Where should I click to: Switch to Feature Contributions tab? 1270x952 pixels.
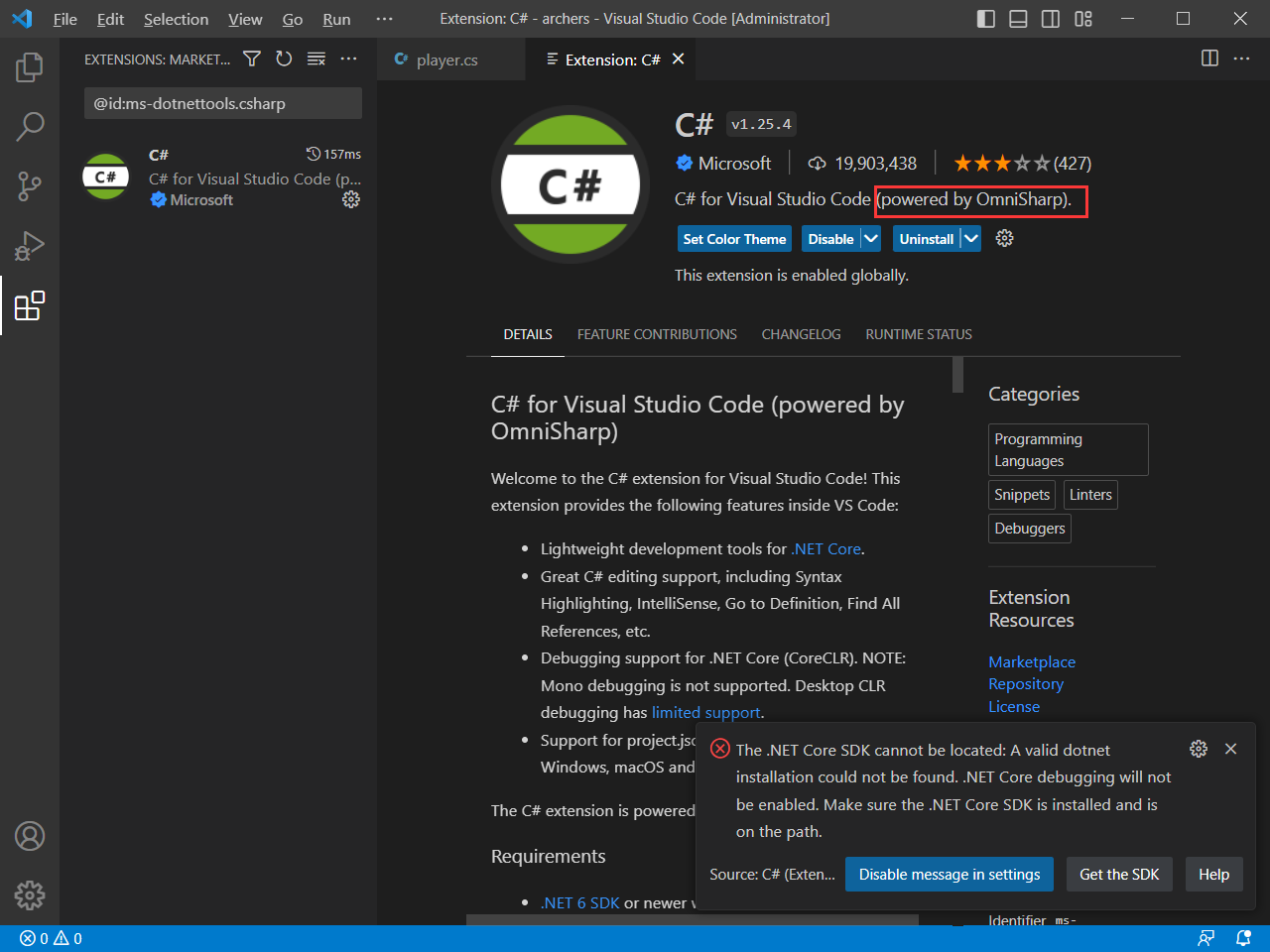(657, 334)
